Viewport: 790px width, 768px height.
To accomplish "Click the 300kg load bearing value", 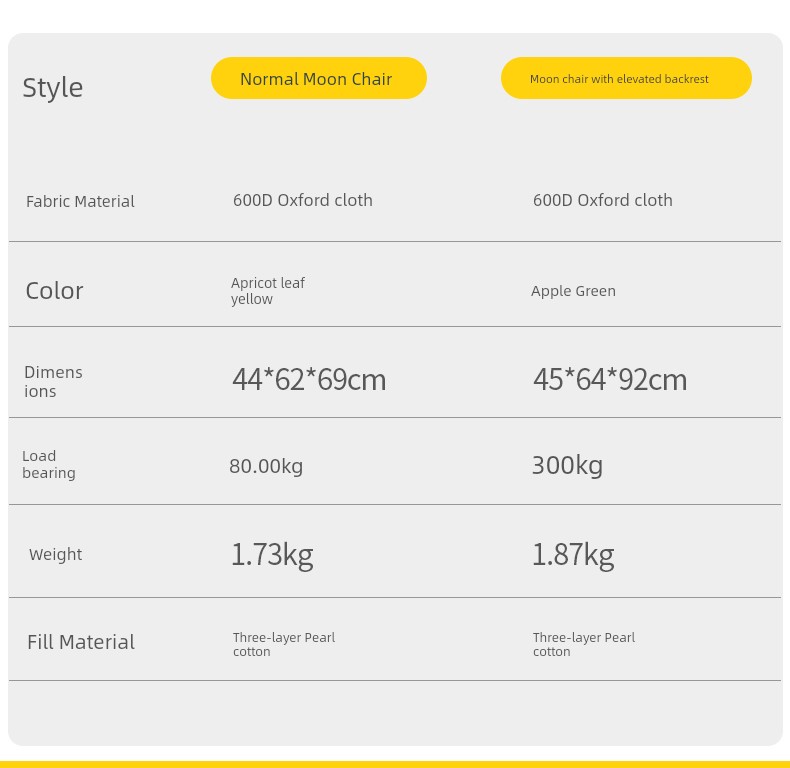I will click(x=567, y=465).
